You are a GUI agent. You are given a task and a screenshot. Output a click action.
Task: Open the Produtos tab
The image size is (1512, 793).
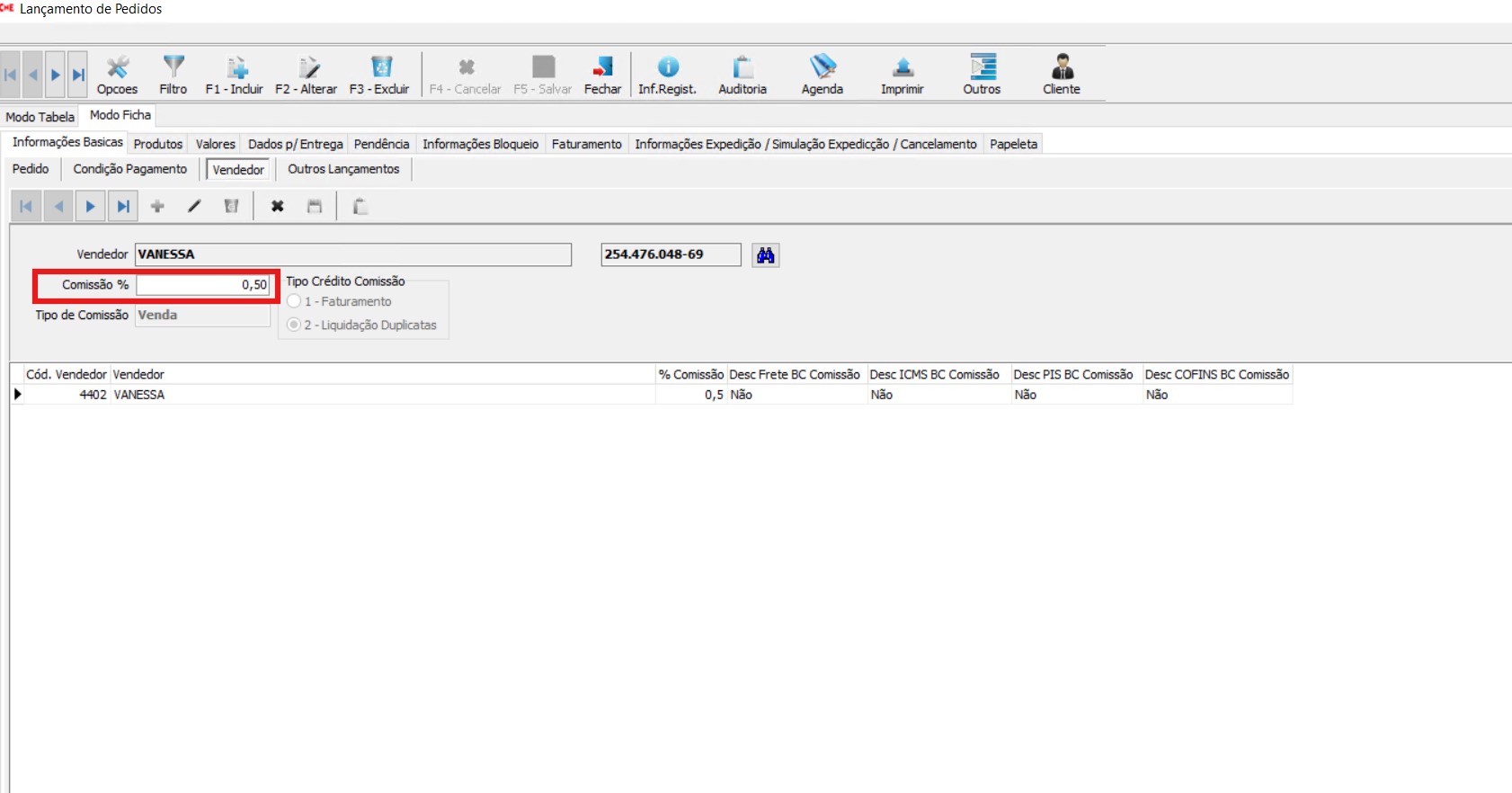click(x=158, y=144)
